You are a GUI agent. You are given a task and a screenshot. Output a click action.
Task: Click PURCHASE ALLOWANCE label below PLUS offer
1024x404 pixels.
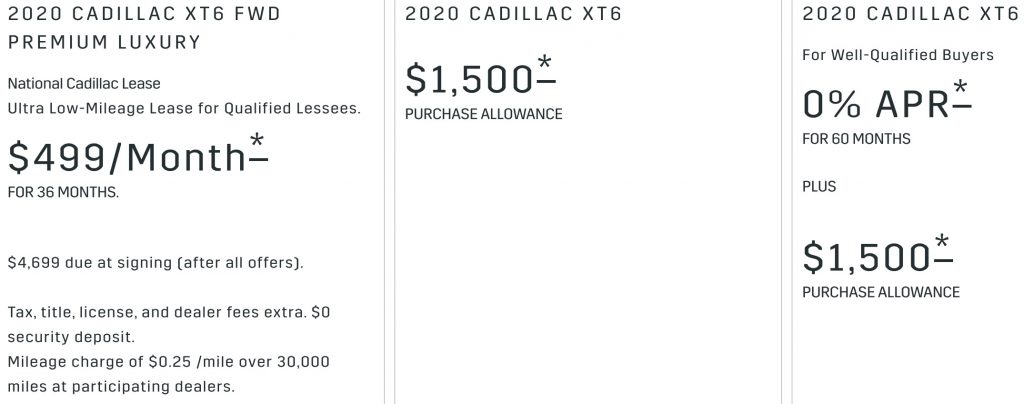point(881,292)
